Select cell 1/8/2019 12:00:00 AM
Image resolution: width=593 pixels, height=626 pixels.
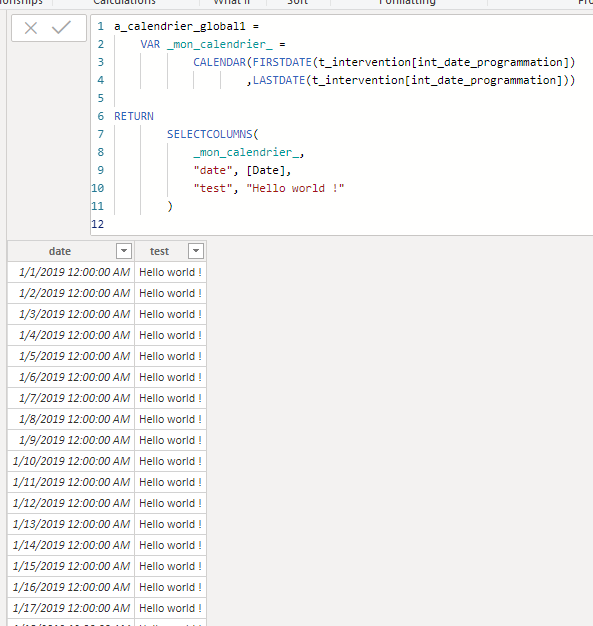pos(71,419)
